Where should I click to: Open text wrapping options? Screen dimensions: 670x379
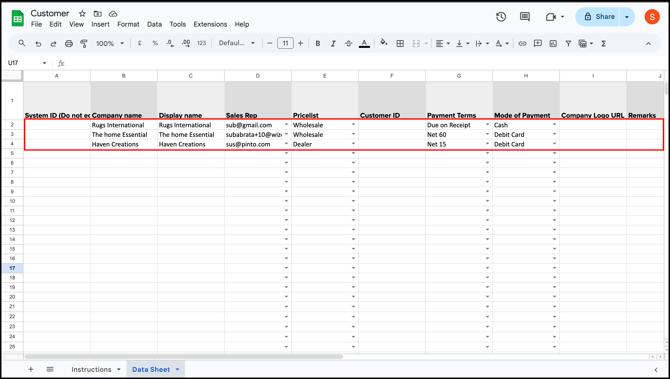click(x=482, y=44)
